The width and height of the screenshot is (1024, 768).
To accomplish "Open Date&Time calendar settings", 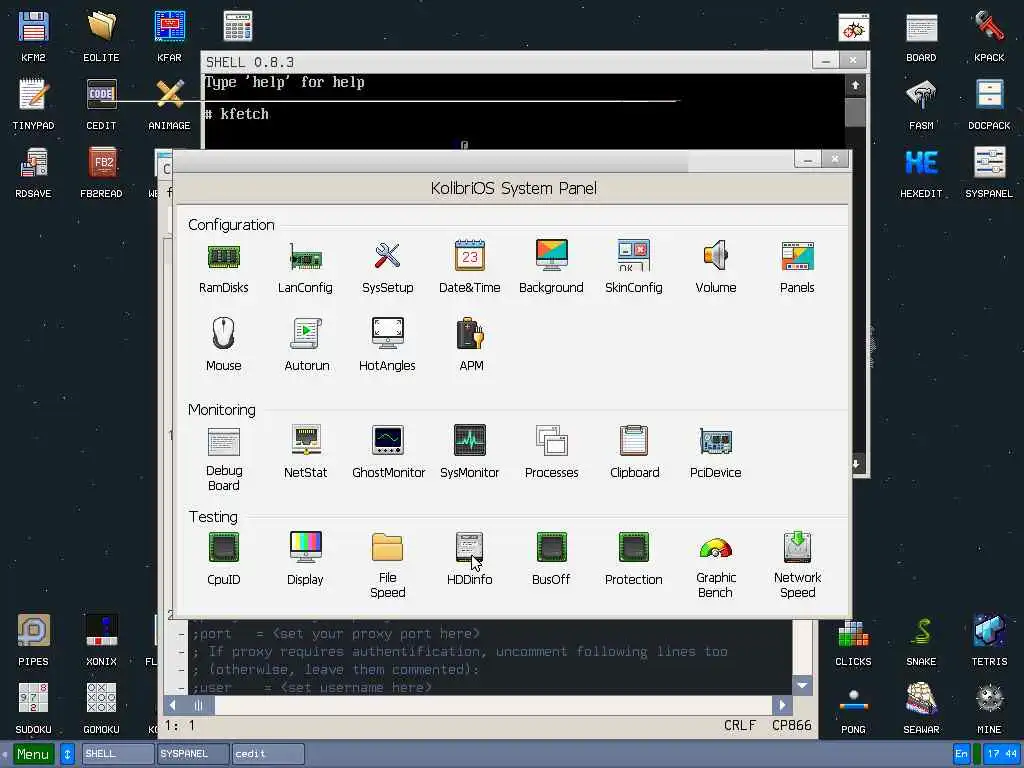I will [x=470, y=267].
